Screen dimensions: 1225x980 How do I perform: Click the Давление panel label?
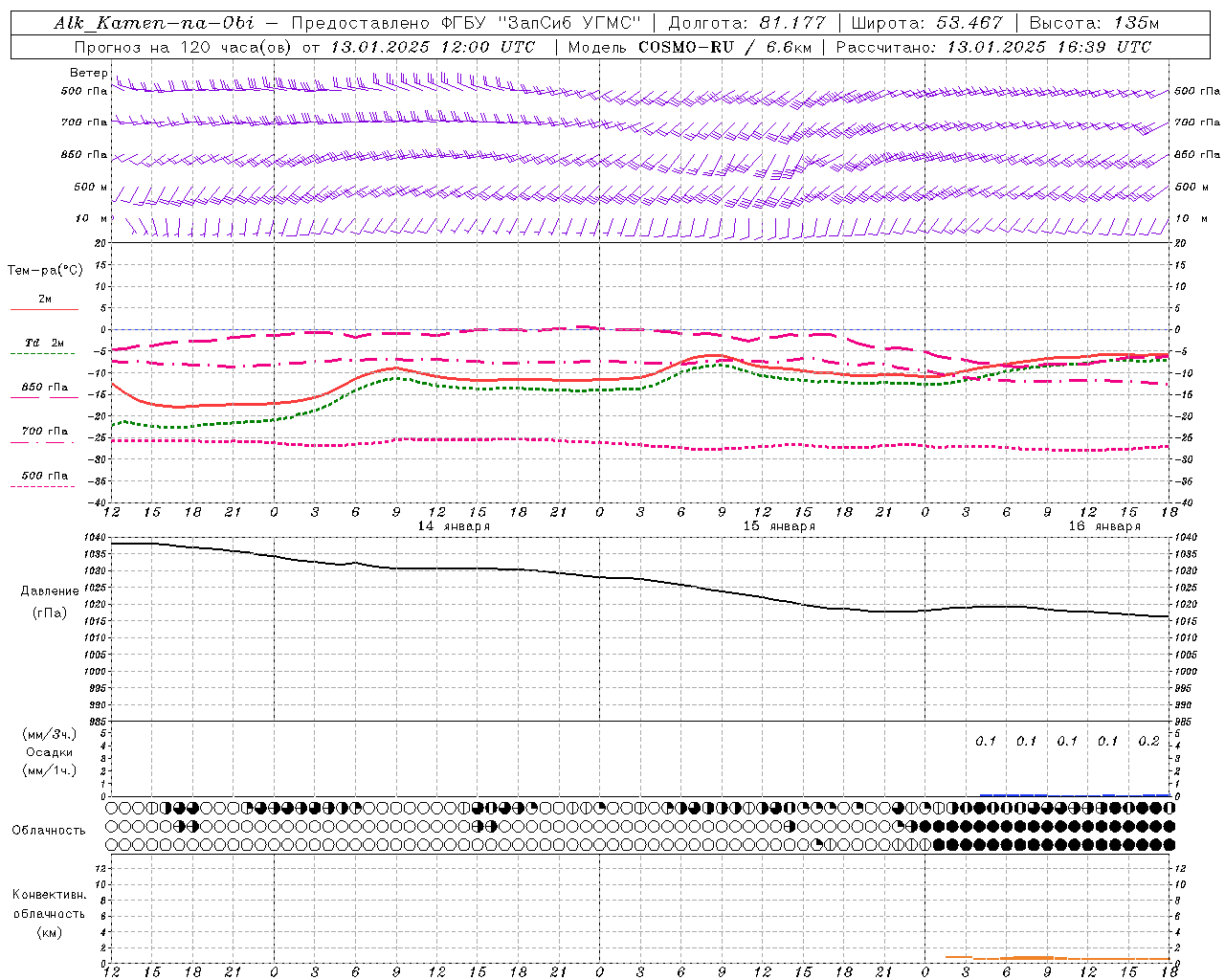[50, 591]
